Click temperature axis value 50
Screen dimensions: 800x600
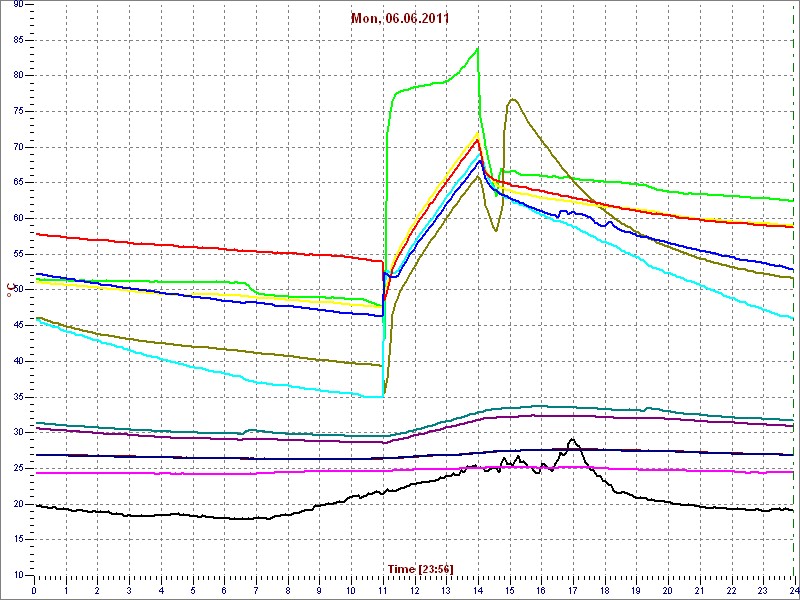coord(18,290)
